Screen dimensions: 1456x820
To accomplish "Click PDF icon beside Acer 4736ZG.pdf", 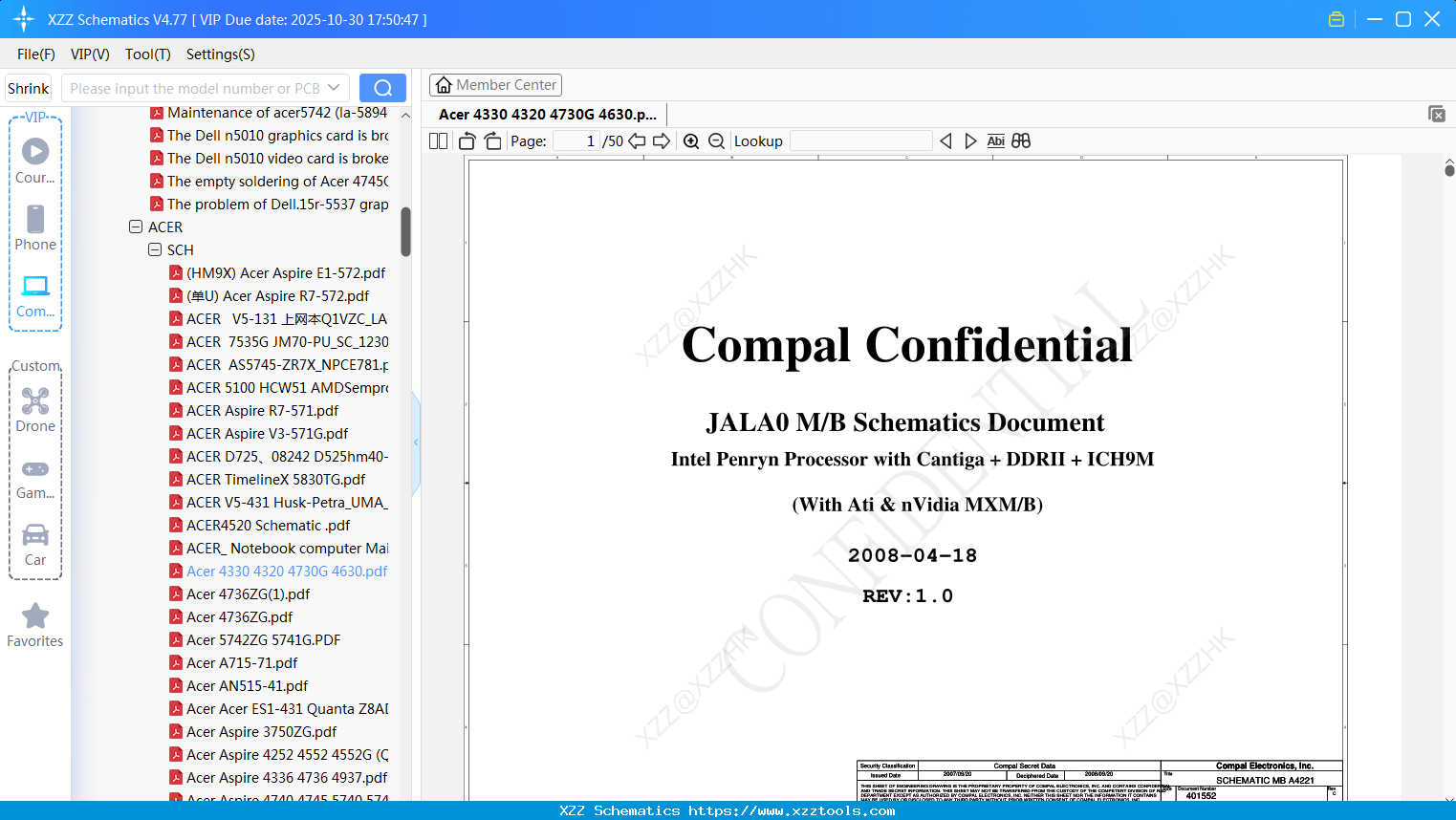I will point(176,617).
